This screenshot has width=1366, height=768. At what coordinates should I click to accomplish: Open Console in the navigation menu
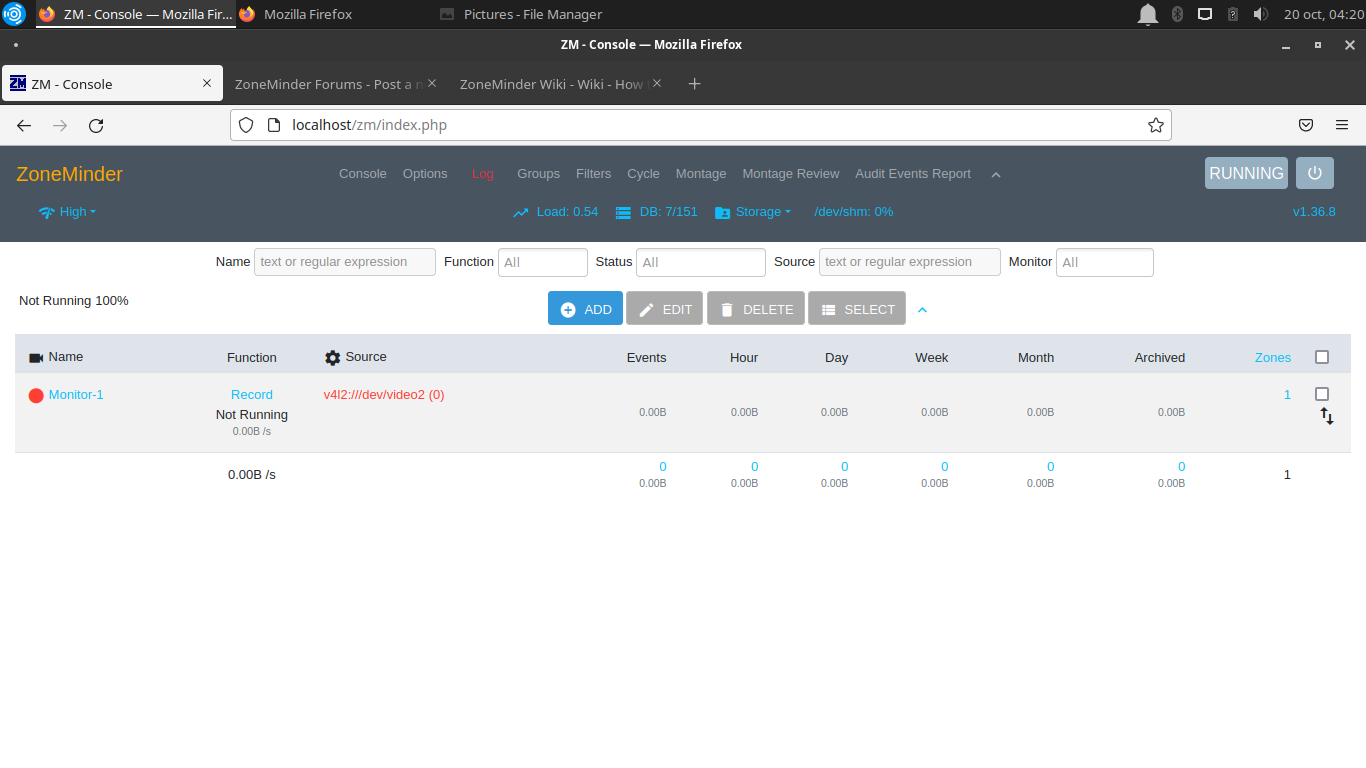click(362, 174)
